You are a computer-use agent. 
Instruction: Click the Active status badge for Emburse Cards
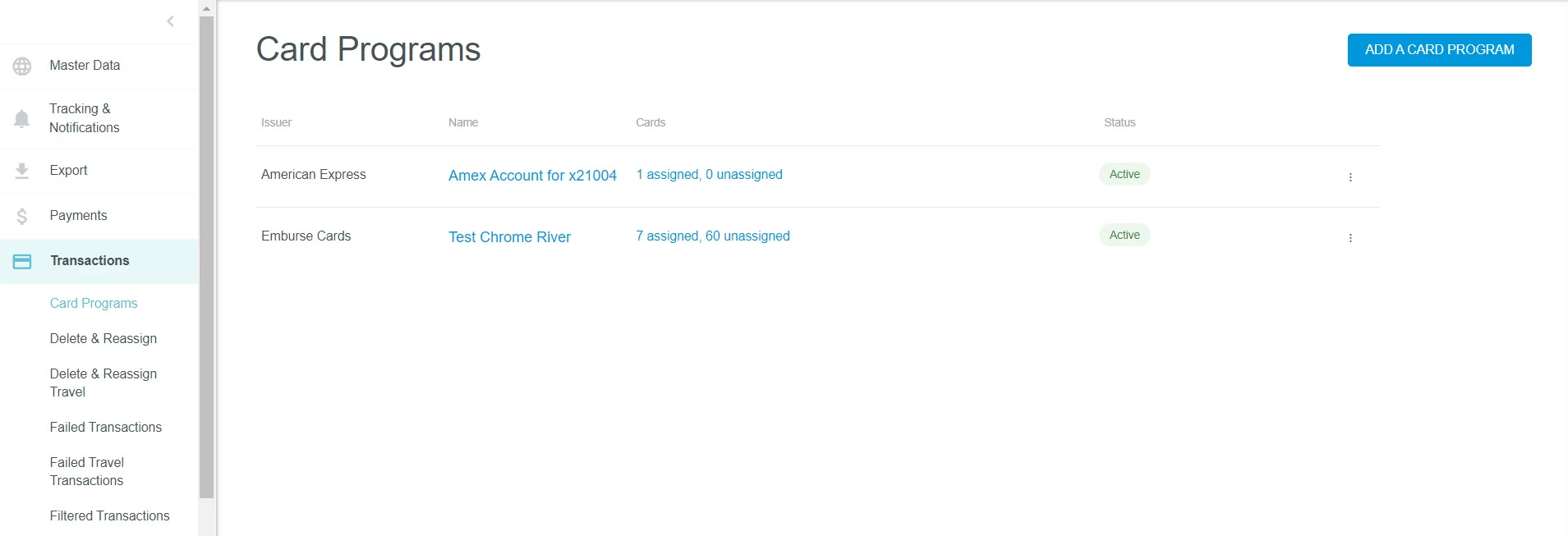[1124, 236]
